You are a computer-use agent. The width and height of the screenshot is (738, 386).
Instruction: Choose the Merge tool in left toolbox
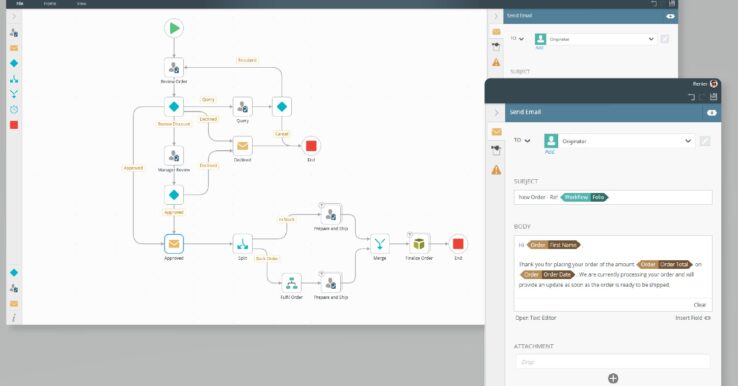(14, 94)
